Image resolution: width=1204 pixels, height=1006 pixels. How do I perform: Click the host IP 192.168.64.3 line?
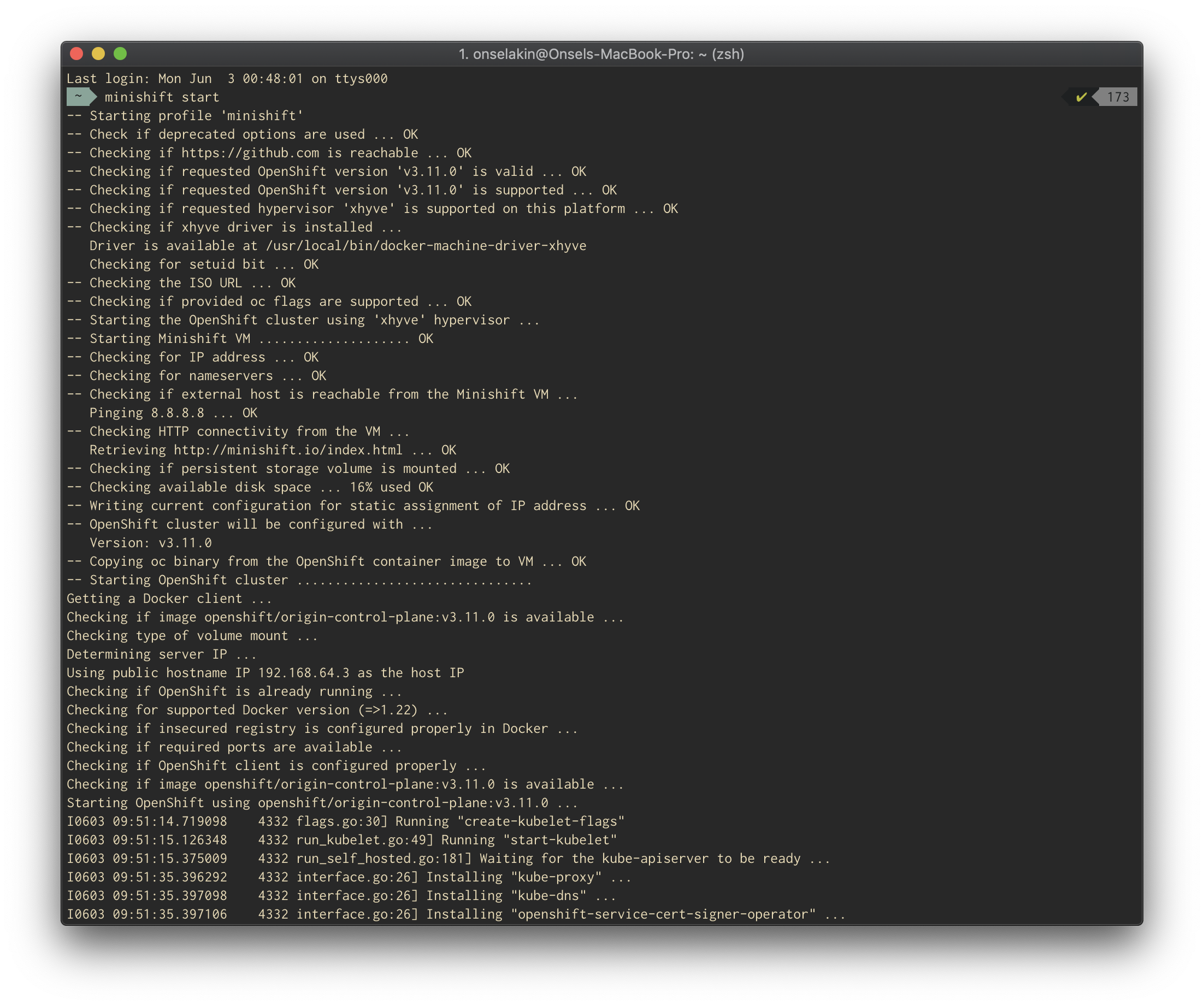click(265, 673)
